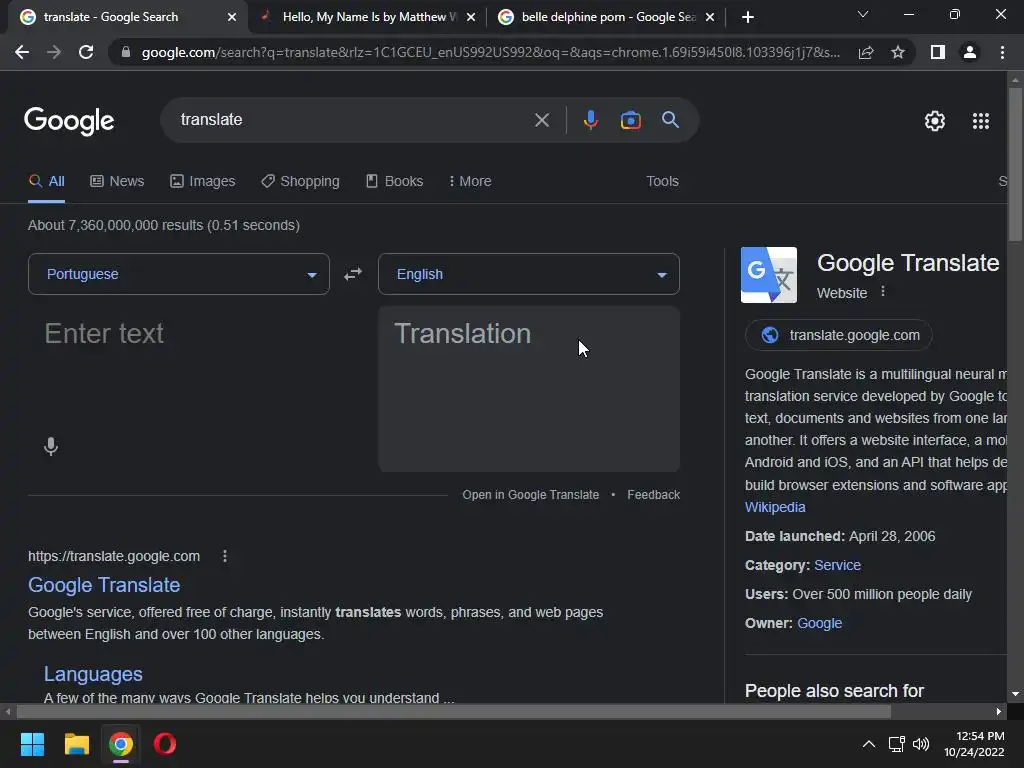
Task: Open the Google apps grid
Action: pyautogui.click(x=981, y=121)
